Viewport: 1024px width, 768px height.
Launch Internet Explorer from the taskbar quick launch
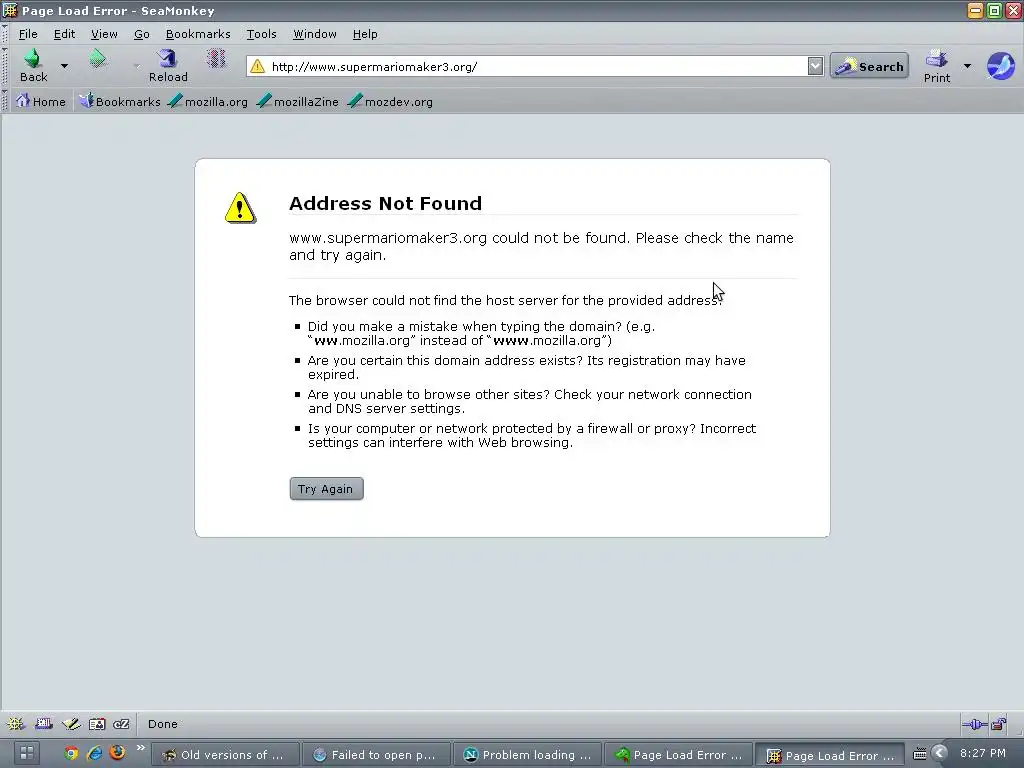(94, 754)
